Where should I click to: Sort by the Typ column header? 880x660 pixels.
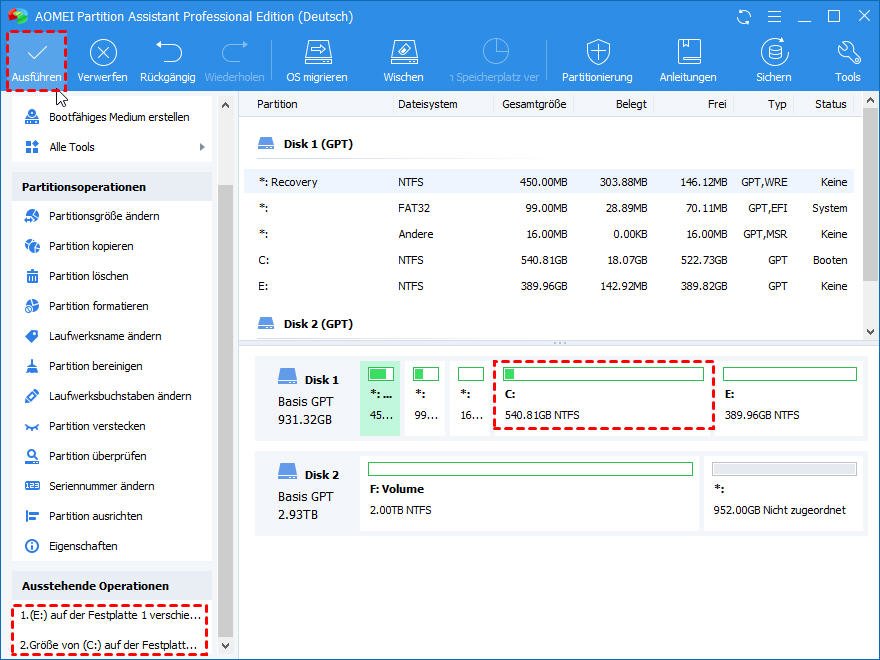click(x=777, y=104)
